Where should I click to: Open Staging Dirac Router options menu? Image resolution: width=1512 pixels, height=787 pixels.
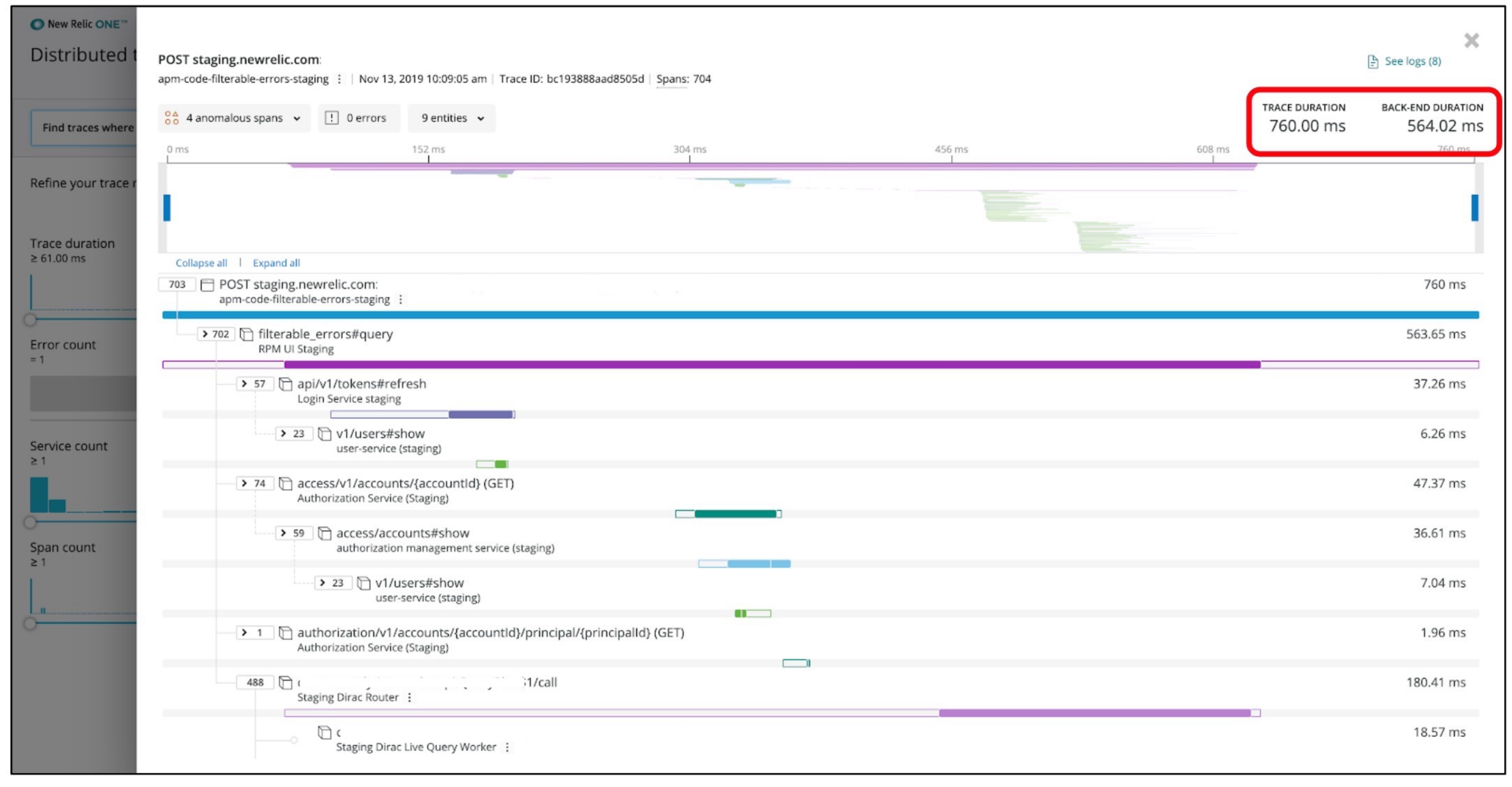(409, 697)
